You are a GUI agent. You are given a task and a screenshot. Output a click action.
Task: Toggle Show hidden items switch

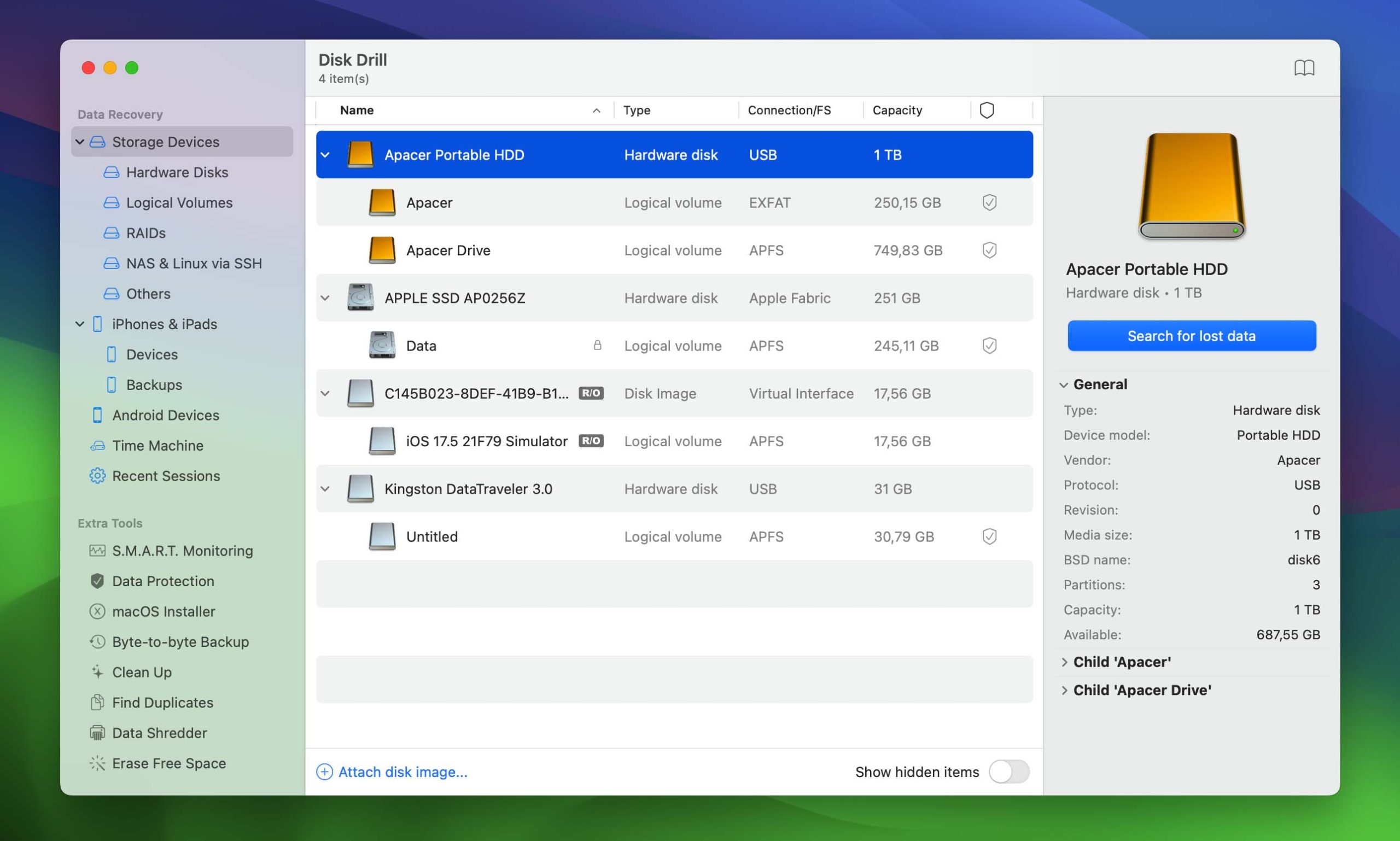tap(1009, 772)
